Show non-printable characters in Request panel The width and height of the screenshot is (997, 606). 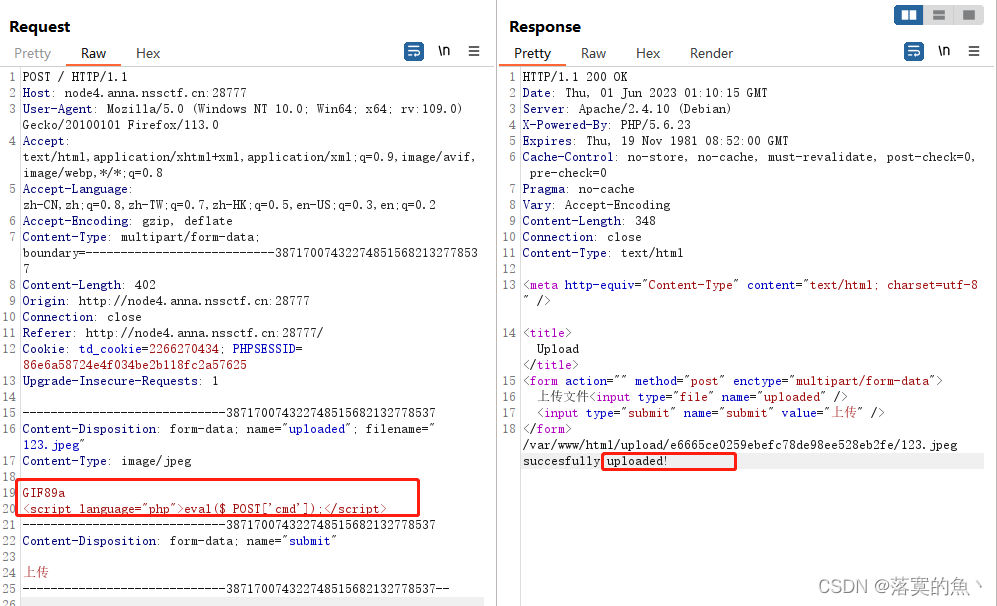444,51
